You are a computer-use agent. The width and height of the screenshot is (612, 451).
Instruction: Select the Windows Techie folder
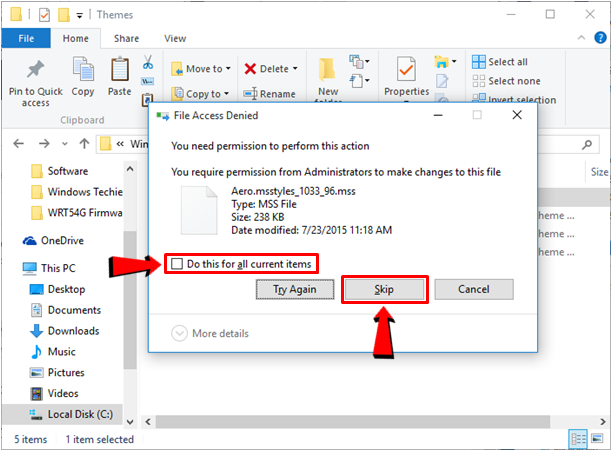click(x=76, y=192)
